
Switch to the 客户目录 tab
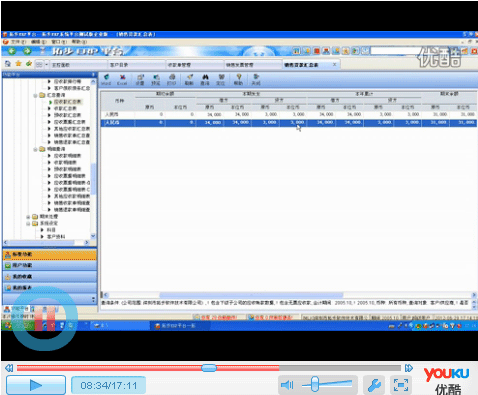point(137,64)
